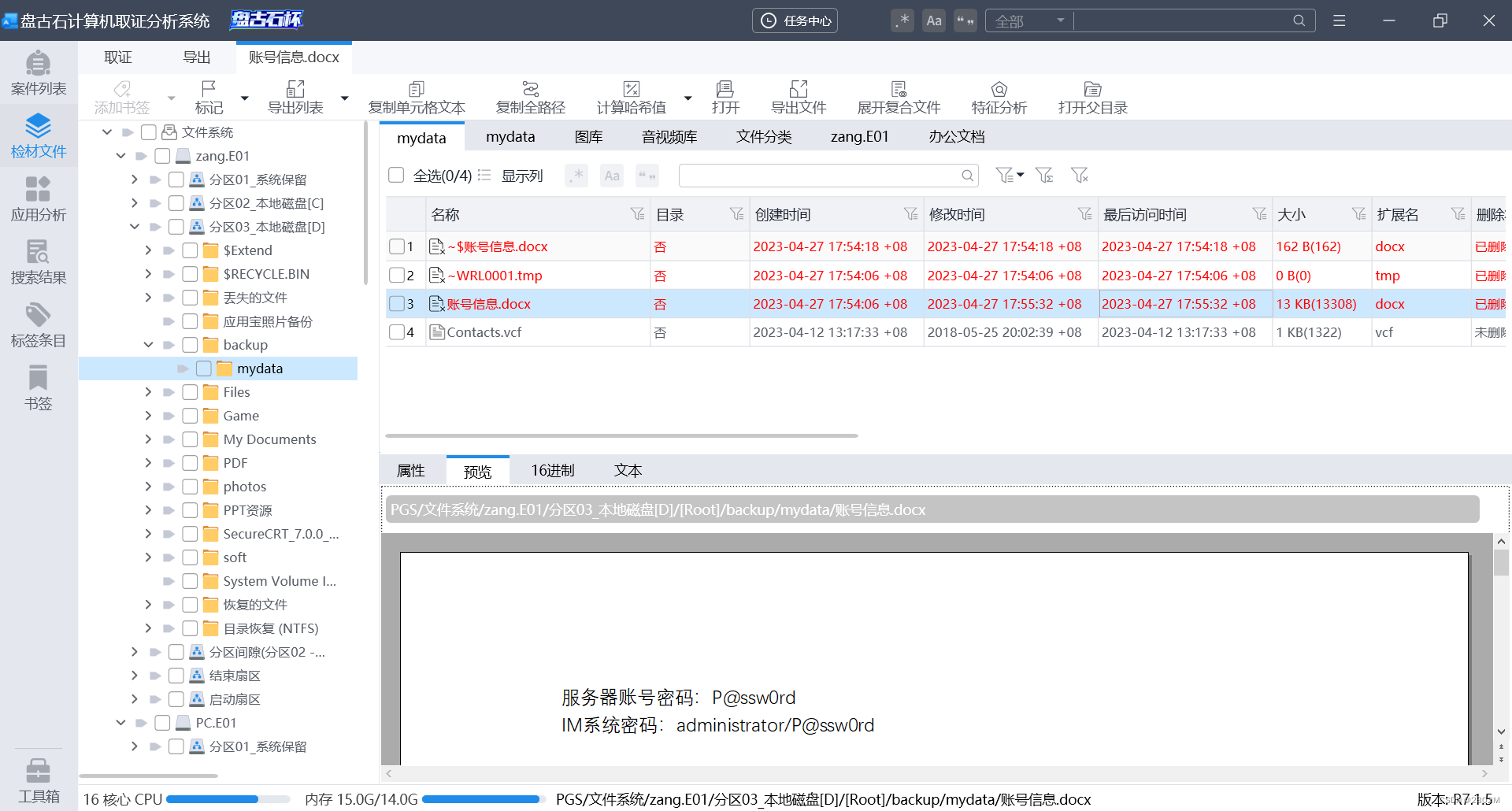This screenshot has height=811, width=1512.
Task: Click 计算哈希值 calculate hash icon
Action: (632, 98)
